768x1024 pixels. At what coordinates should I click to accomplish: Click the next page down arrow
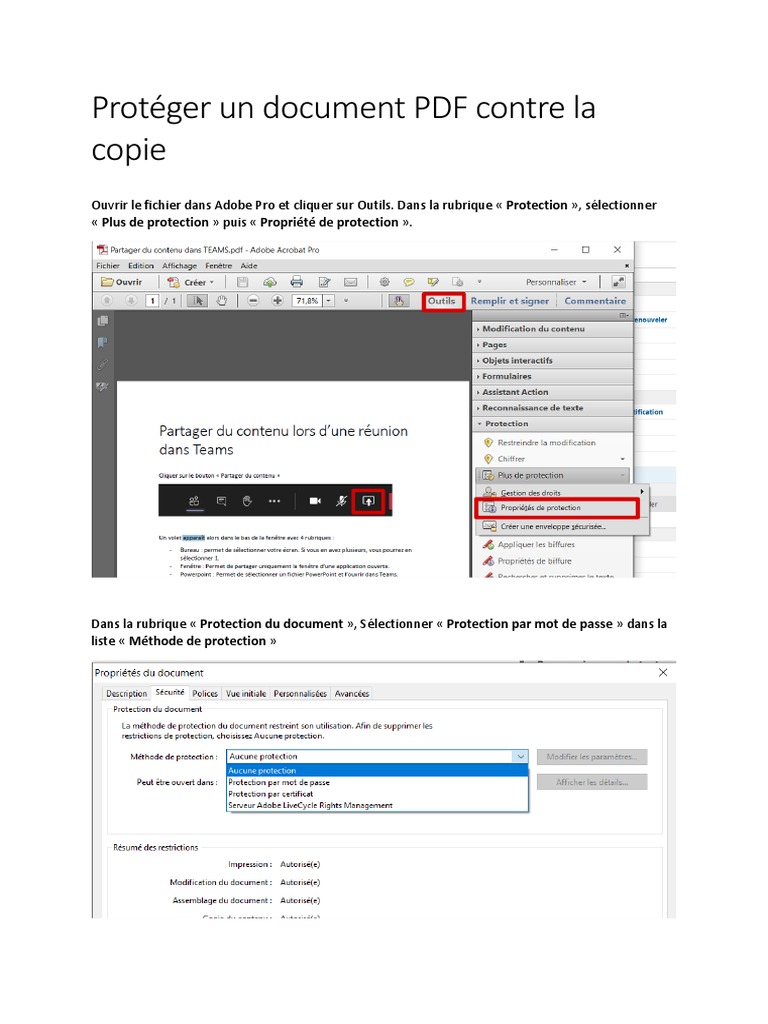coord(131,300)
